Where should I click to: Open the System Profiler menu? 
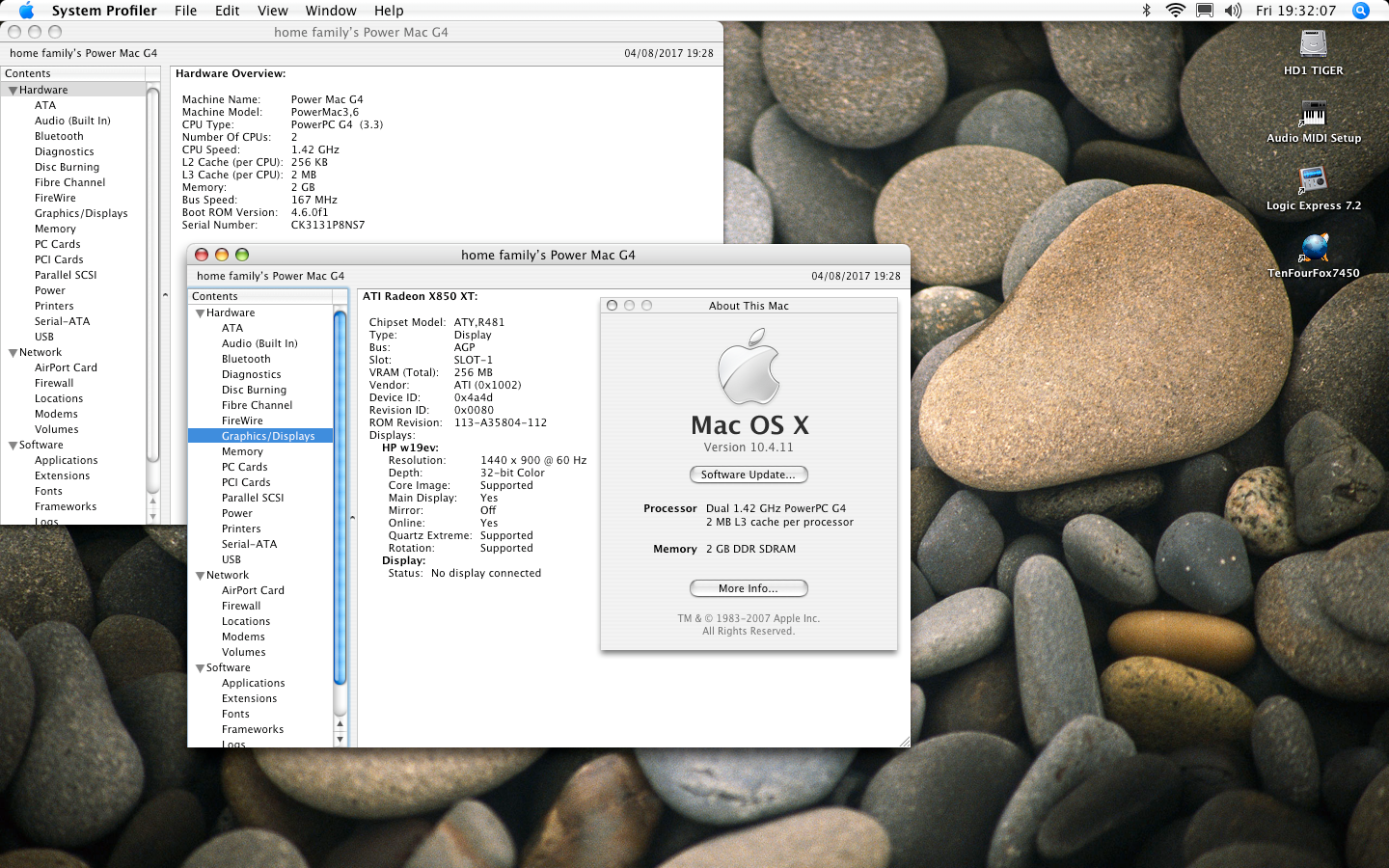[x=104, y=11]
